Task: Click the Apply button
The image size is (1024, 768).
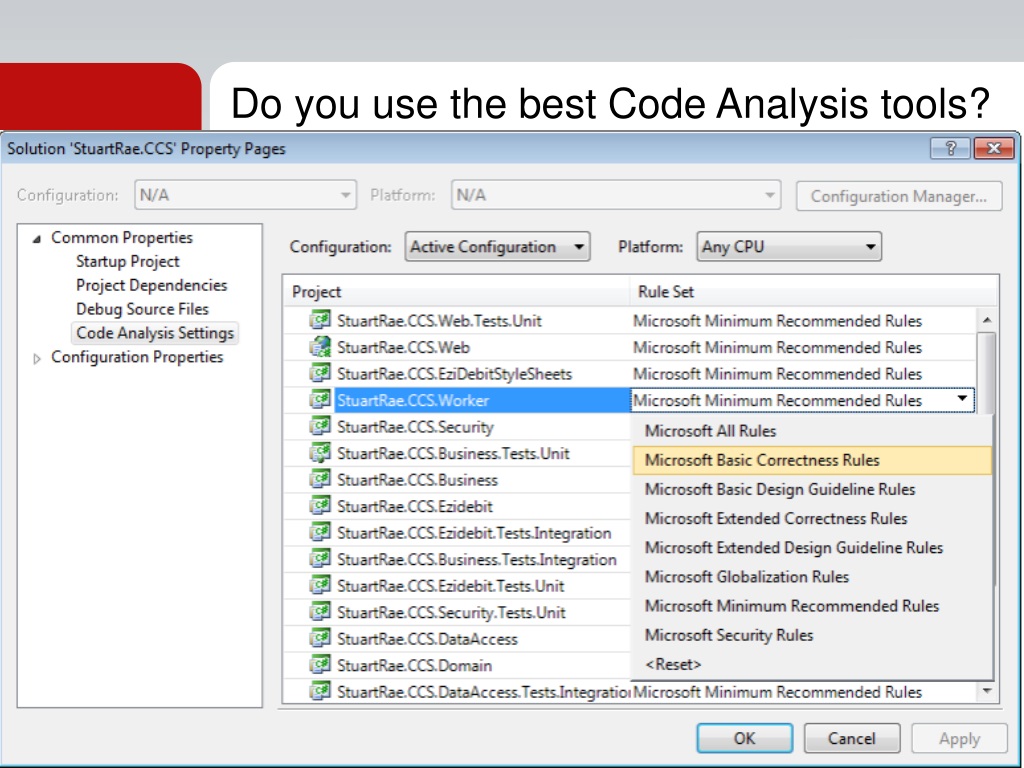Action: 959,738
